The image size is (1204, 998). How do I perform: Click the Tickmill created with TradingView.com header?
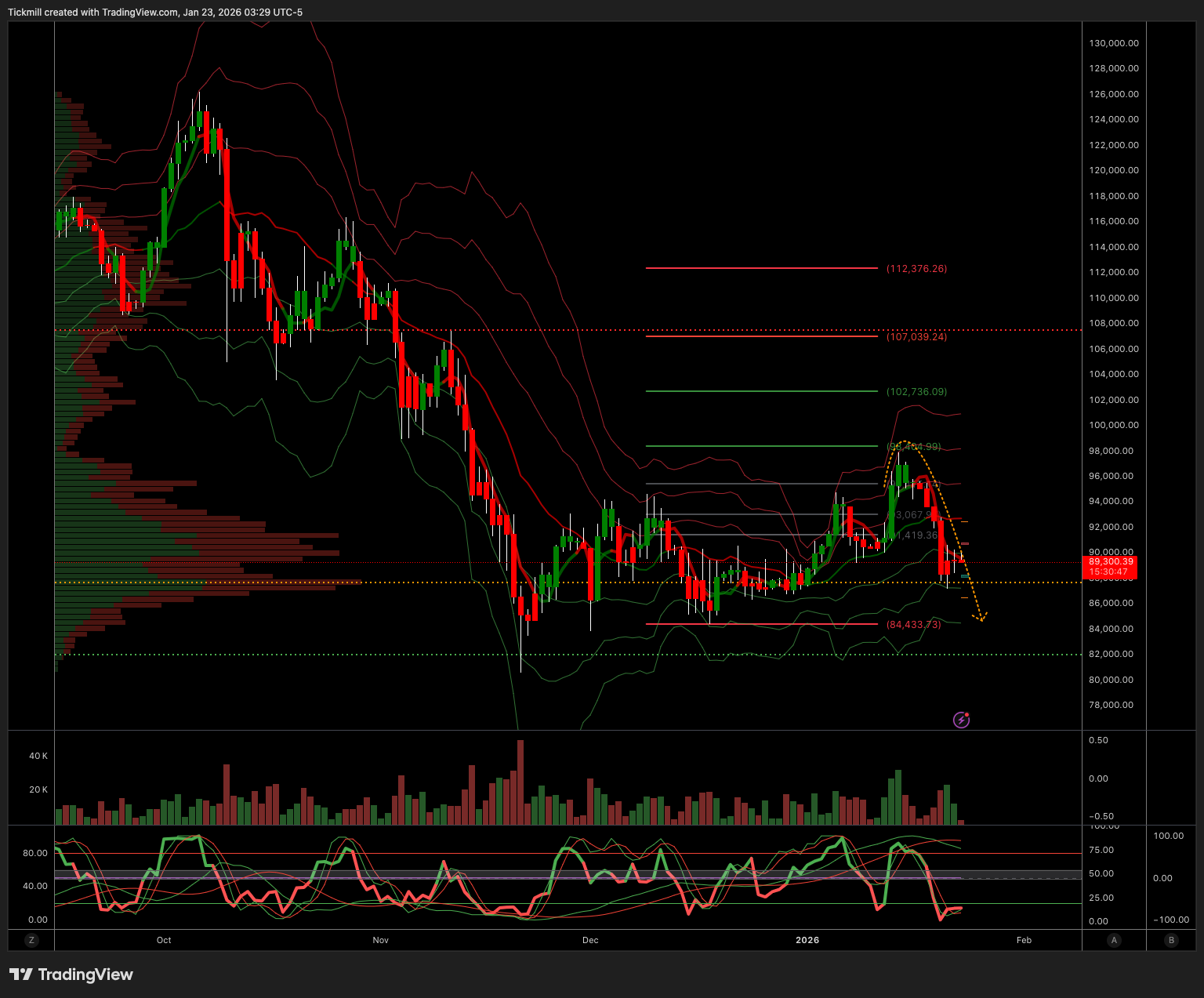point(155,12)
